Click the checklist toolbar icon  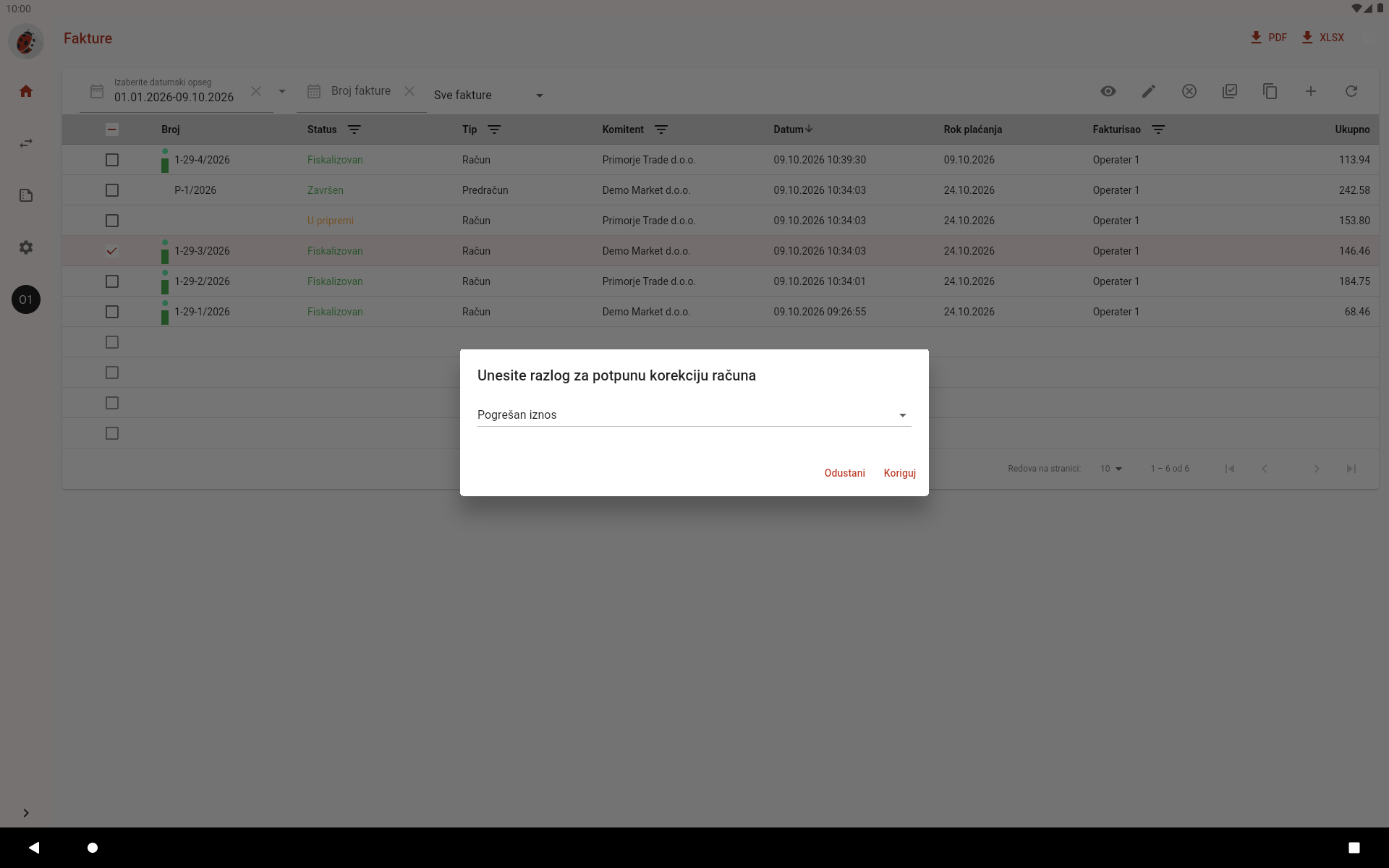[1230, 91]
